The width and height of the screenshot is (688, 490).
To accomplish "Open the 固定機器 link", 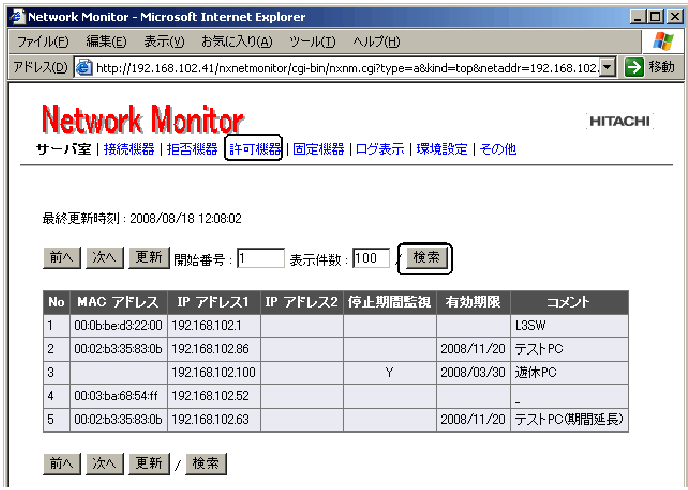I will [319, 149].
